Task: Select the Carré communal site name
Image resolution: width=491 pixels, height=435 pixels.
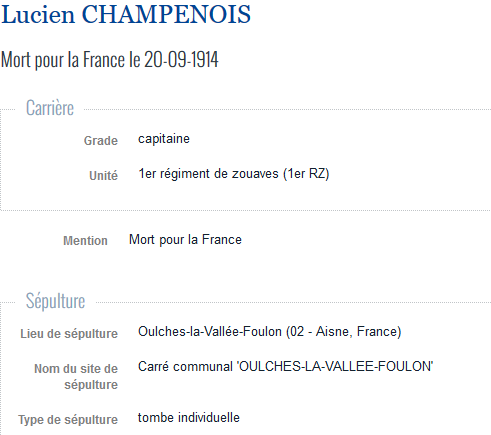Action: point(286,367)
